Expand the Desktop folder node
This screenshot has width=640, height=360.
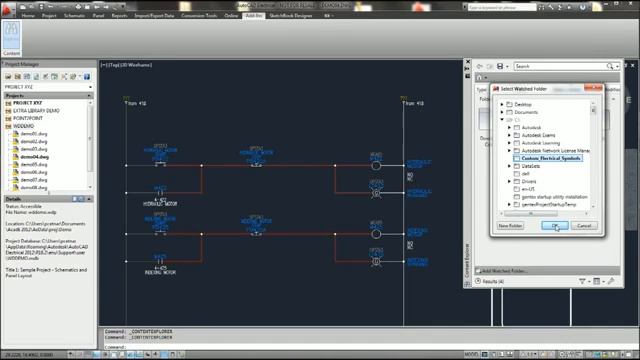pyautogui.click(x=502, y=104)
